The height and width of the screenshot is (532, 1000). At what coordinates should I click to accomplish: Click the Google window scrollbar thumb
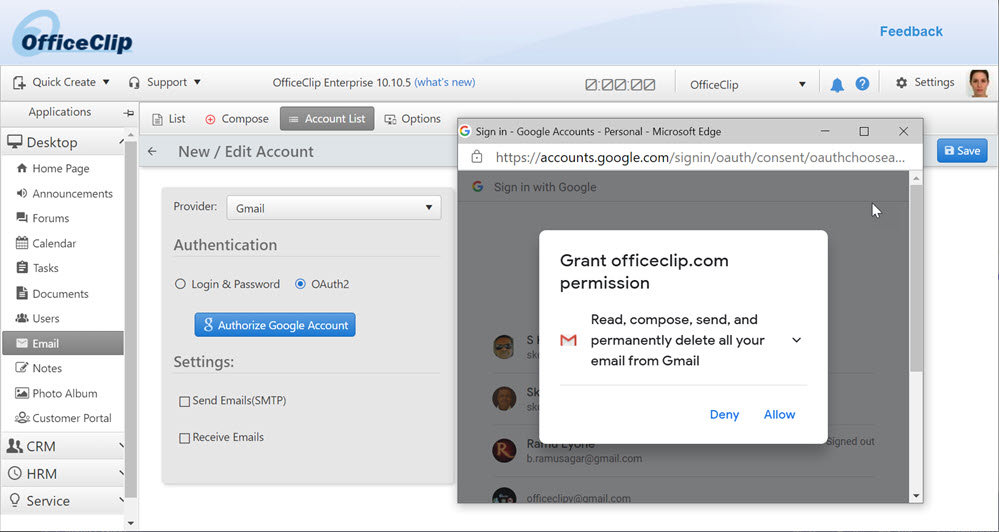pyautogui.click(x=916, y=278)
